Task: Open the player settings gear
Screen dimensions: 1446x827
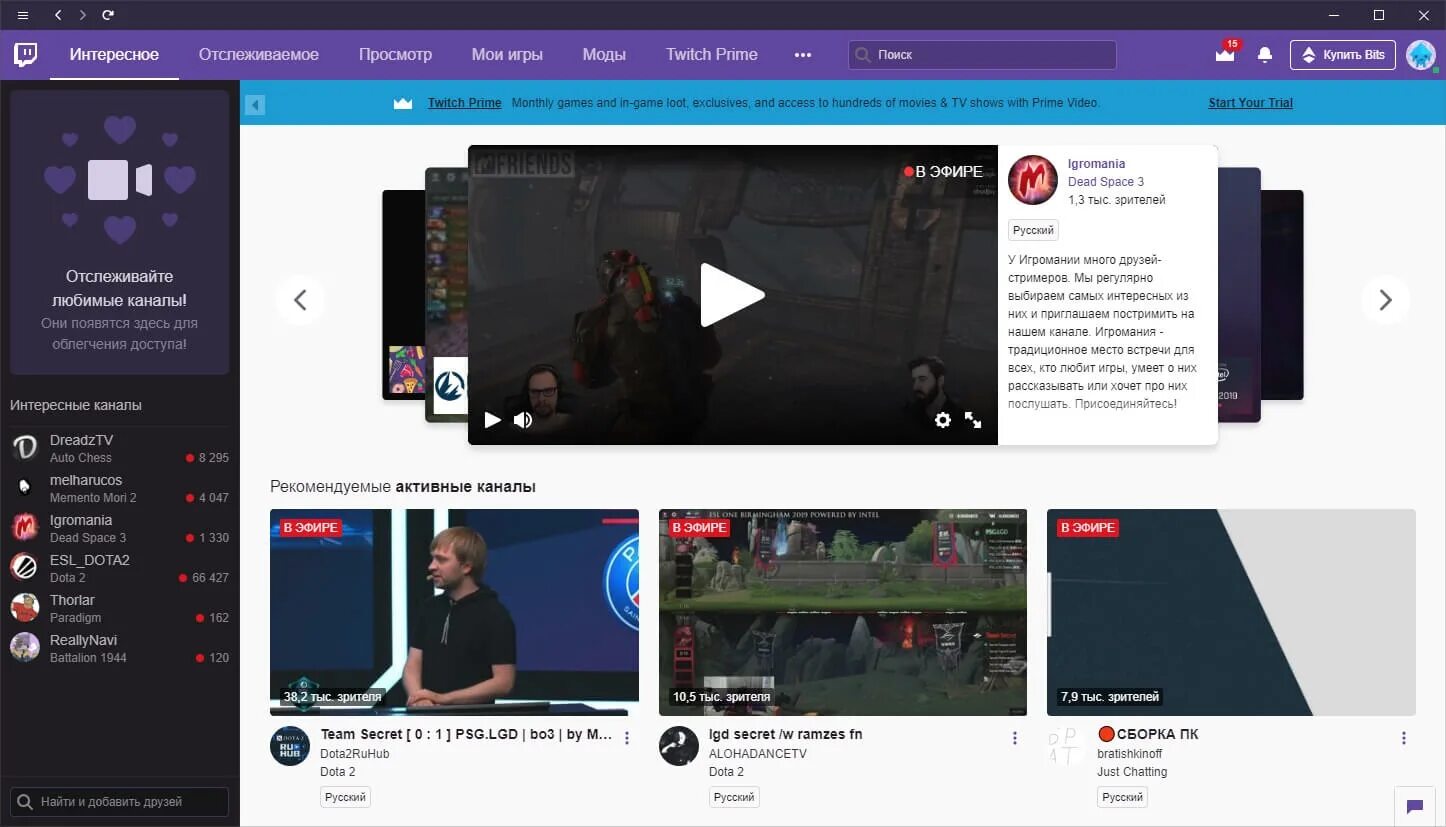Action: [942, 420]
